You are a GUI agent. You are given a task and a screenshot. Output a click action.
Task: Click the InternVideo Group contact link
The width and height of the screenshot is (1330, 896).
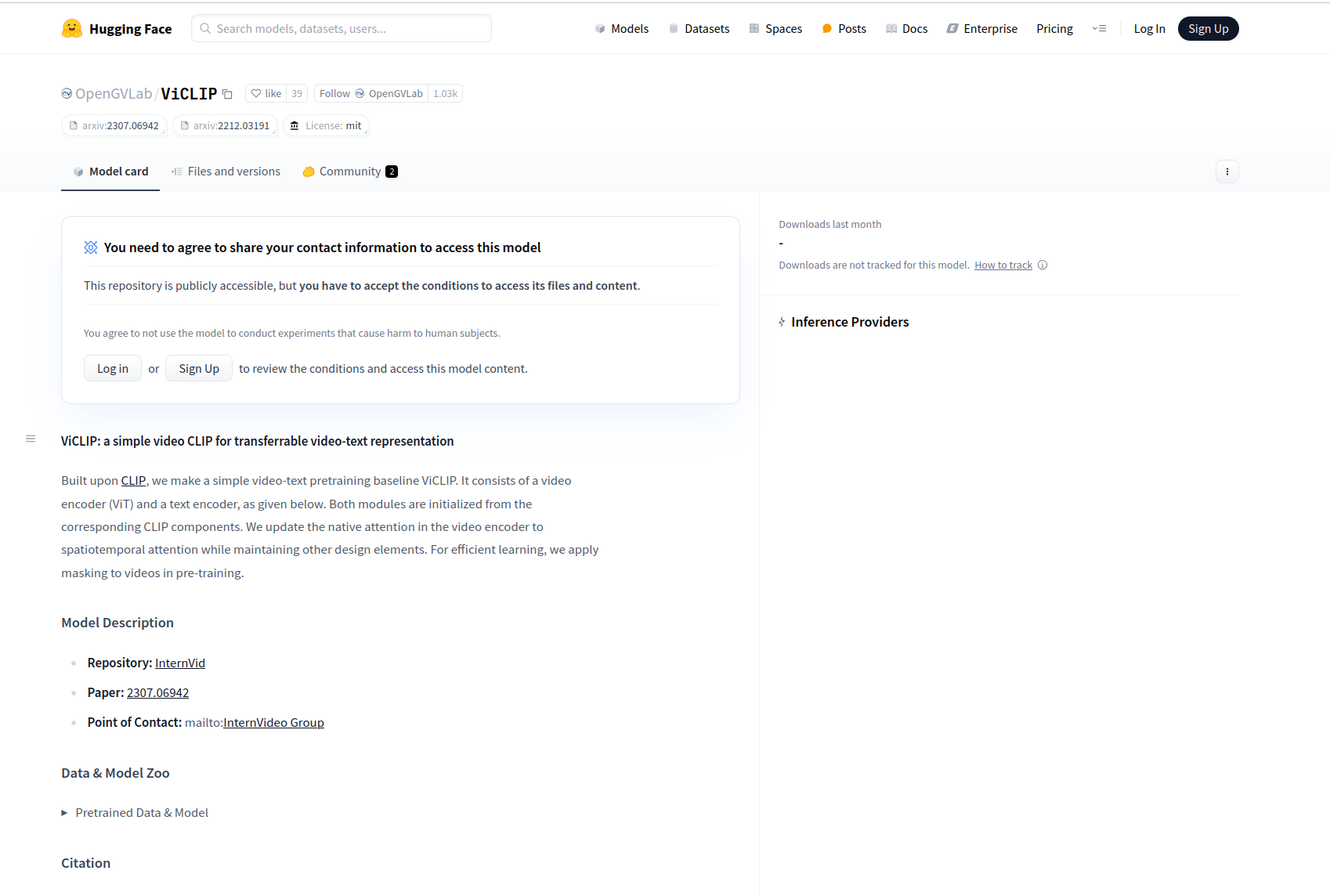click(273, 723)
